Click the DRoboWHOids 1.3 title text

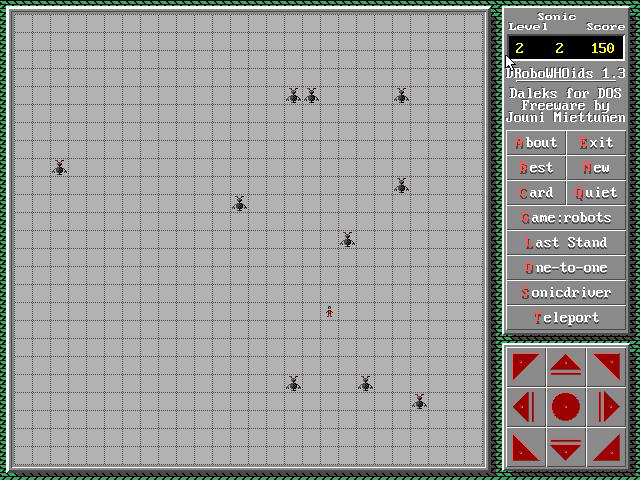coord(566,73)
